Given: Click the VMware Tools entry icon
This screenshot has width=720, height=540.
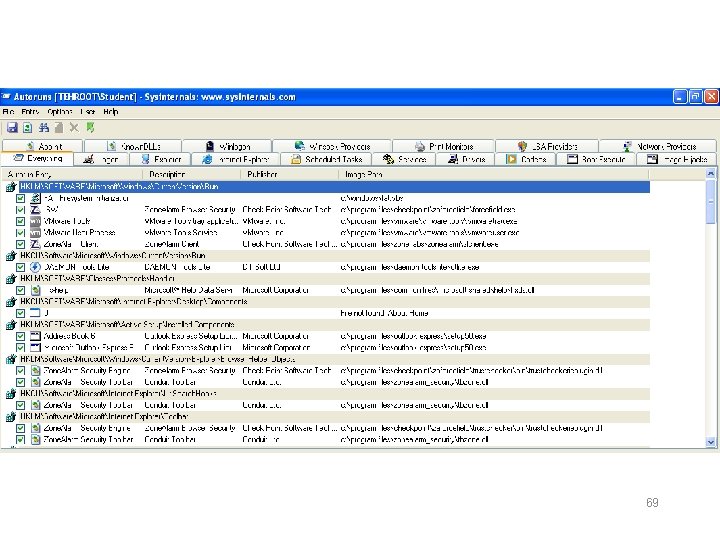Looking at the screenshot, I should (x=35, y=221).
